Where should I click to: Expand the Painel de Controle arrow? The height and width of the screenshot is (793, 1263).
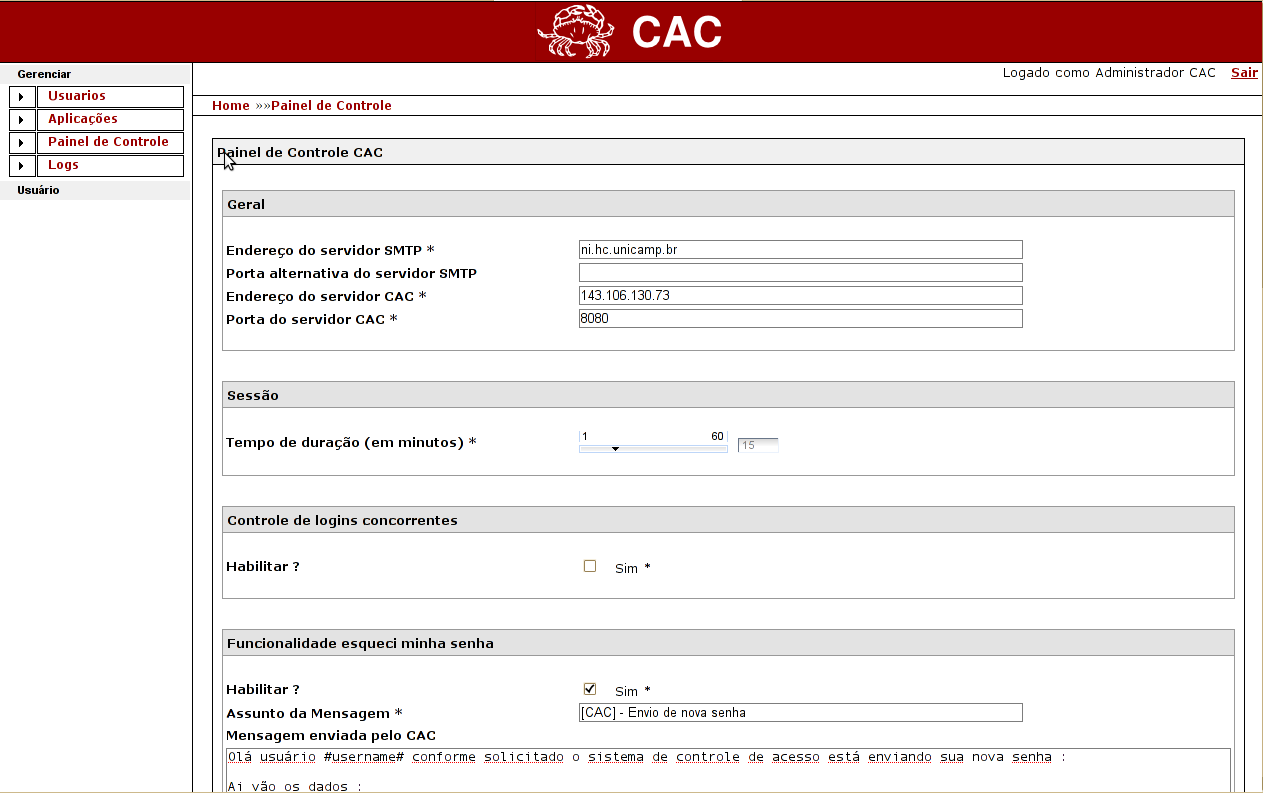21,143
